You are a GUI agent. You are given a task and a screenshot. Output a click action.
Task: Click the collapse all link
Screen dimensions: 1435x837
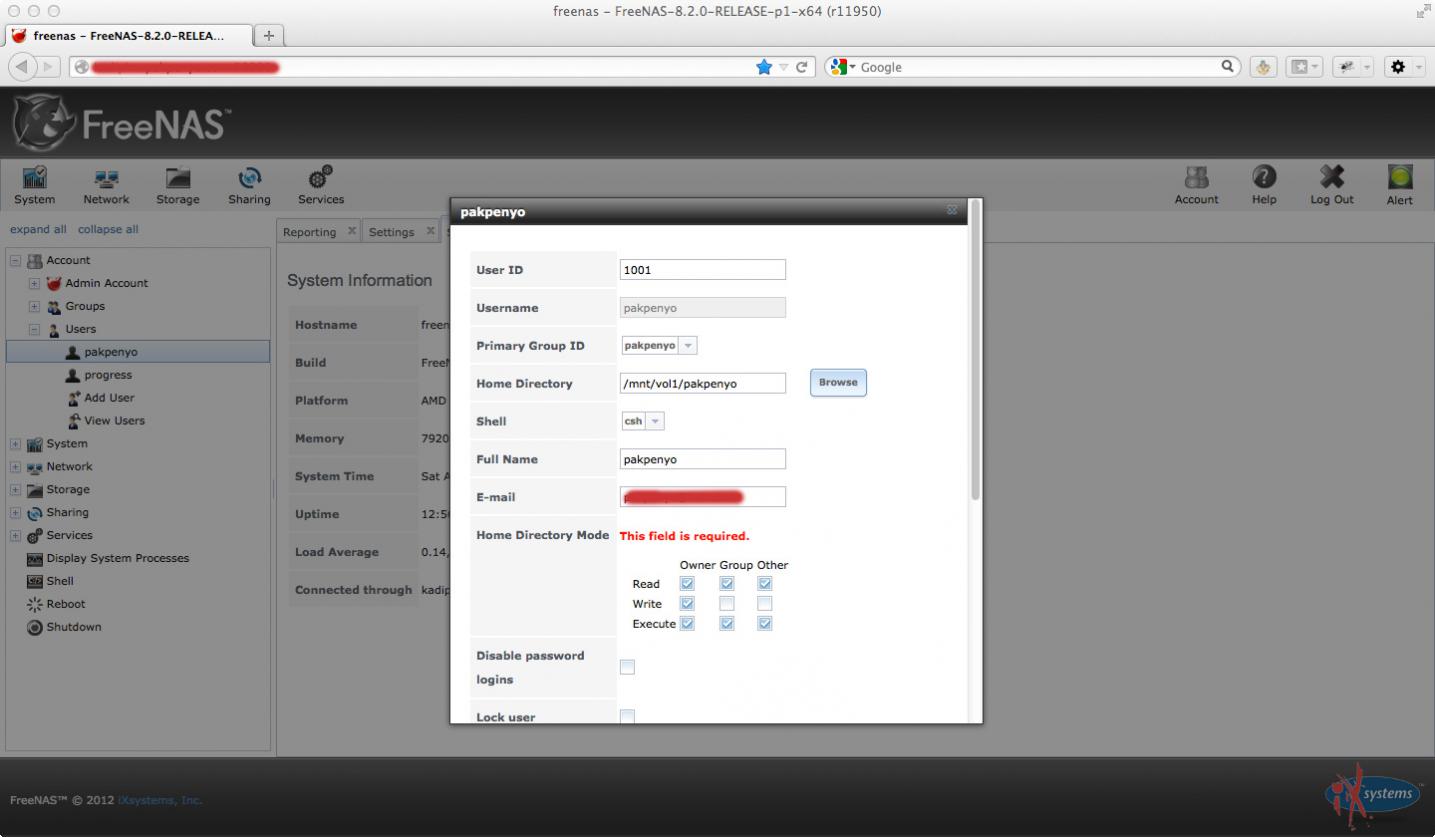pos(108,229)
